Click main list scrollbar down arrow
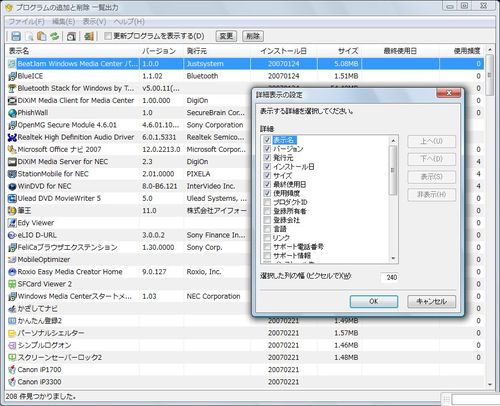Screen dimensions: 500x406 [x=490, y=384]
